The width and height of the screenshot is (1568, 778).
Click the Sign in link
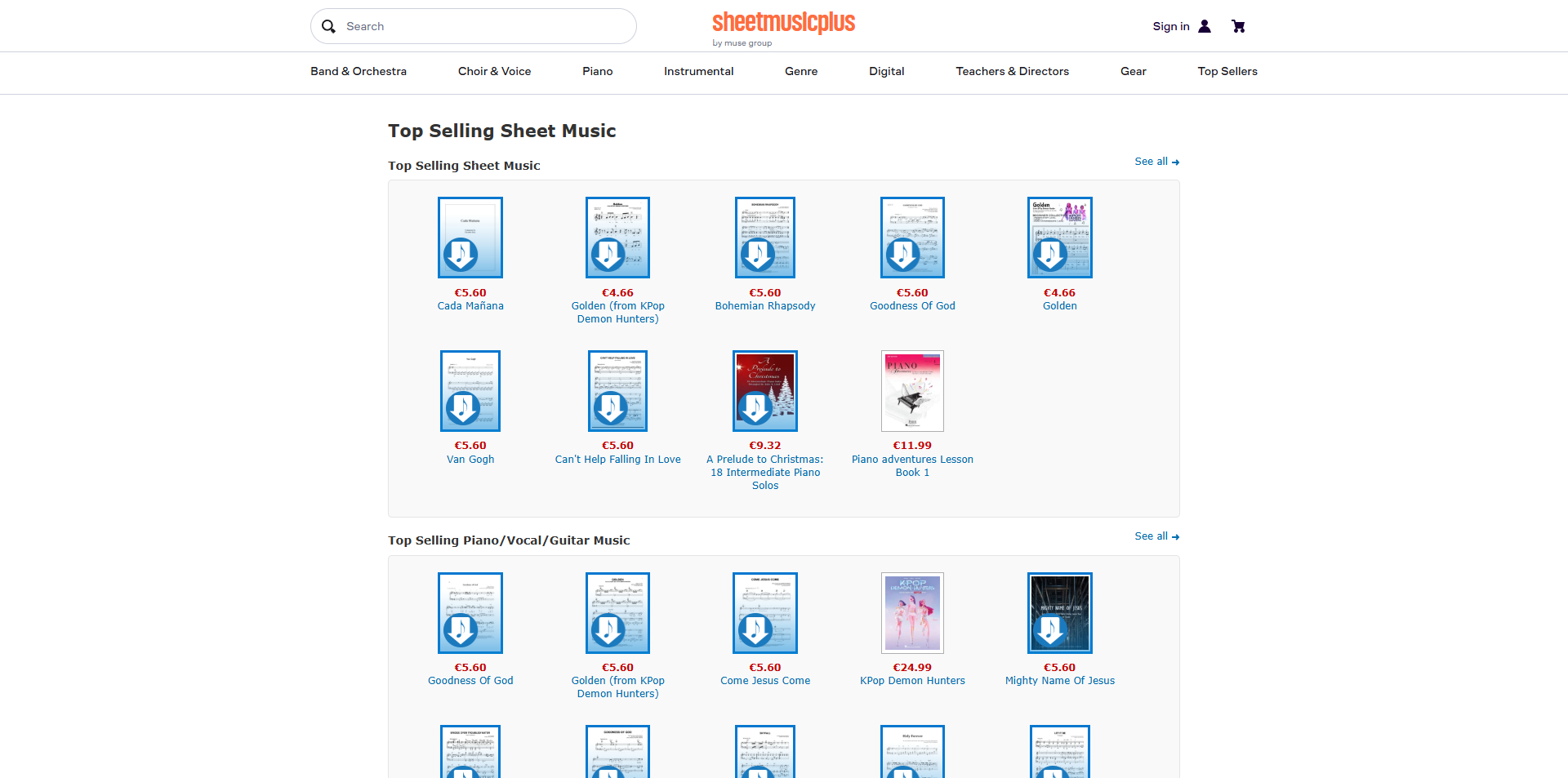point(1170,26)
